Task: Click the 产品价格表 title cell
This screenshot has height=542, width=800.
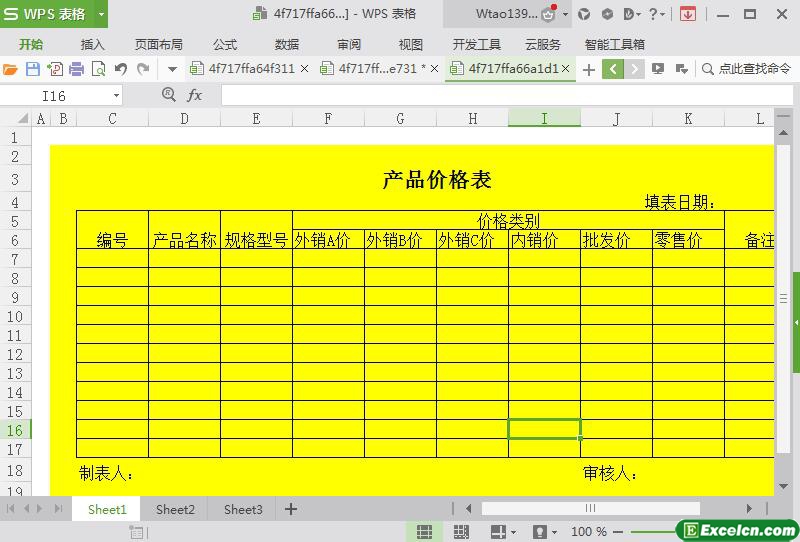Action: click(437, 180)
